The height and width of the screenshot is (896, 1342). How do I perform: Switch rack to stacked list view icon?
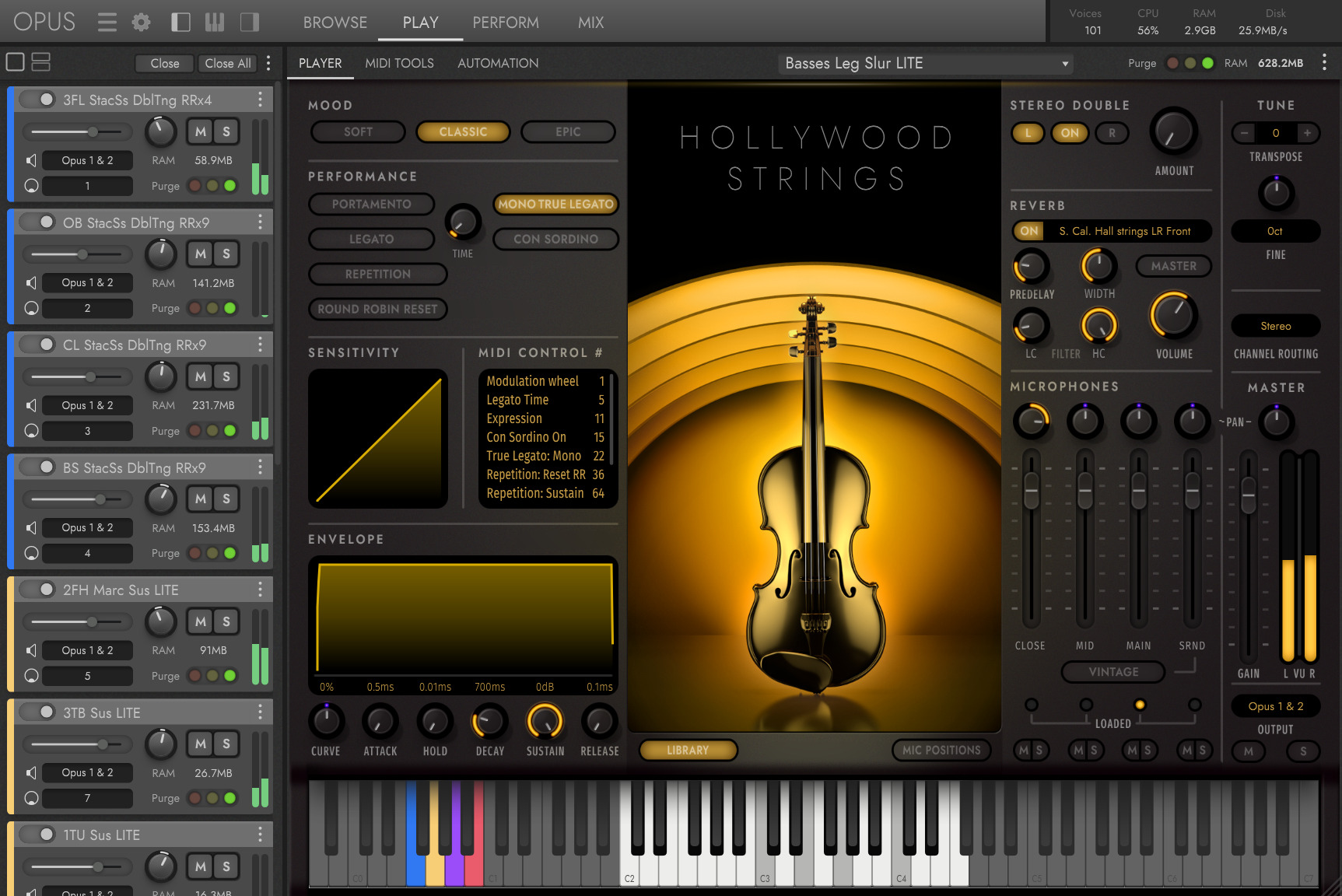click(x=40, y=62)
